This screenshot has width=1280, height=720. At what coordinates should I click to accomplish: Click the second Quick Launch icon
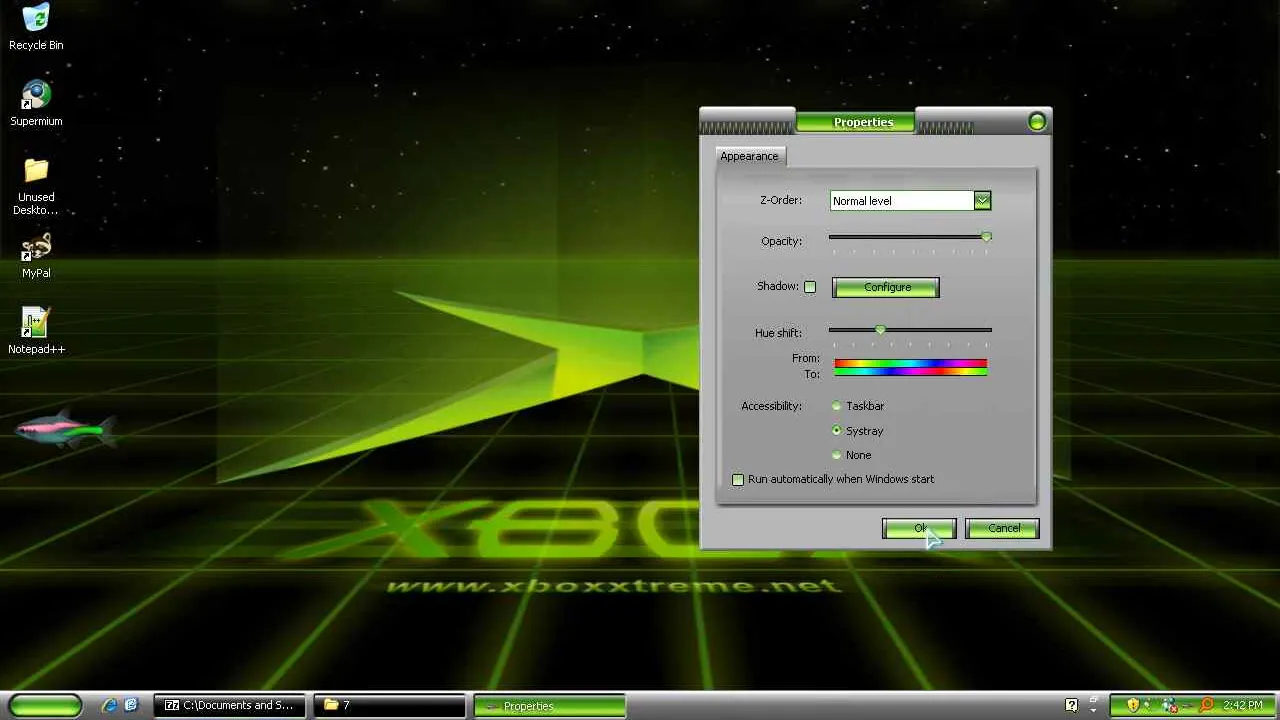click(131, 705)
